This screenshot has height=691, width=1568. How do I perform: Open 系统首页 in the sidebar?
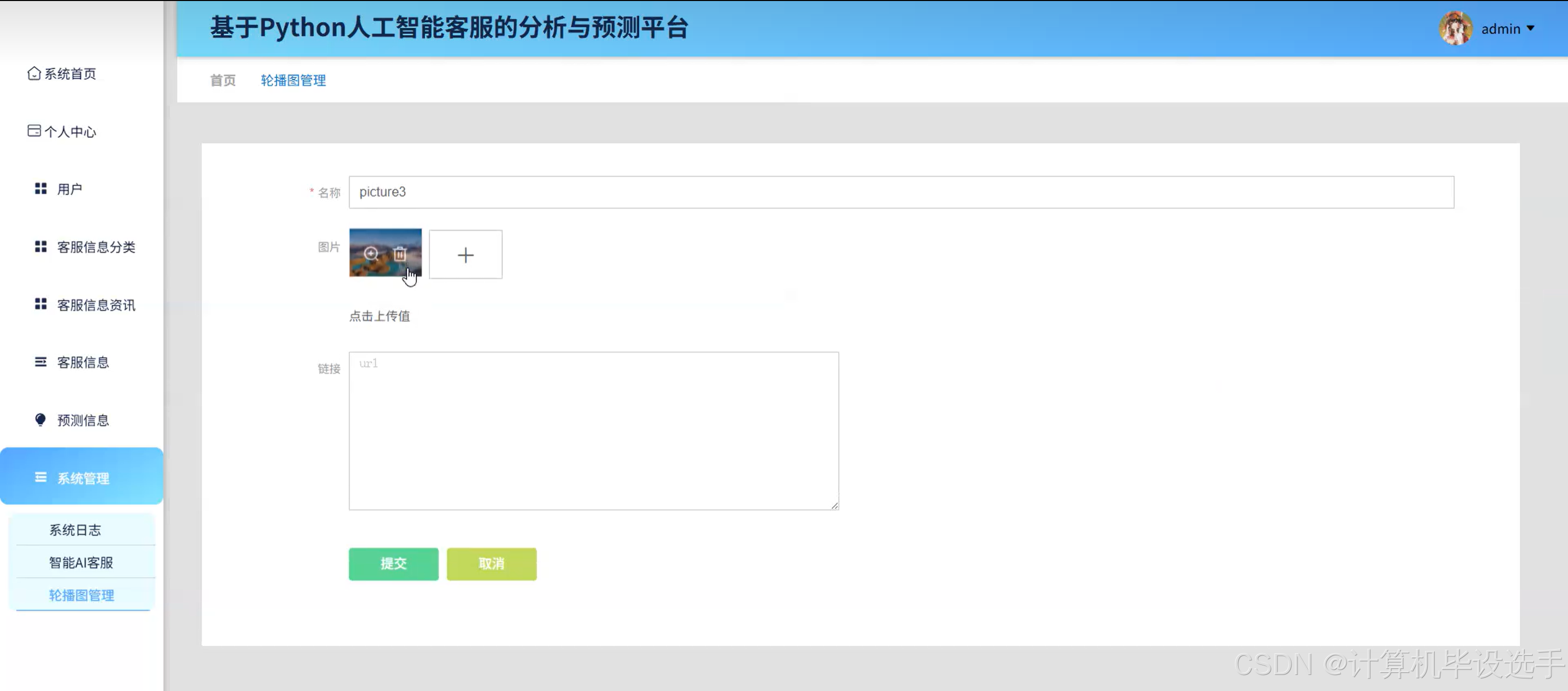pyautogui.click(x=70, y=73)
